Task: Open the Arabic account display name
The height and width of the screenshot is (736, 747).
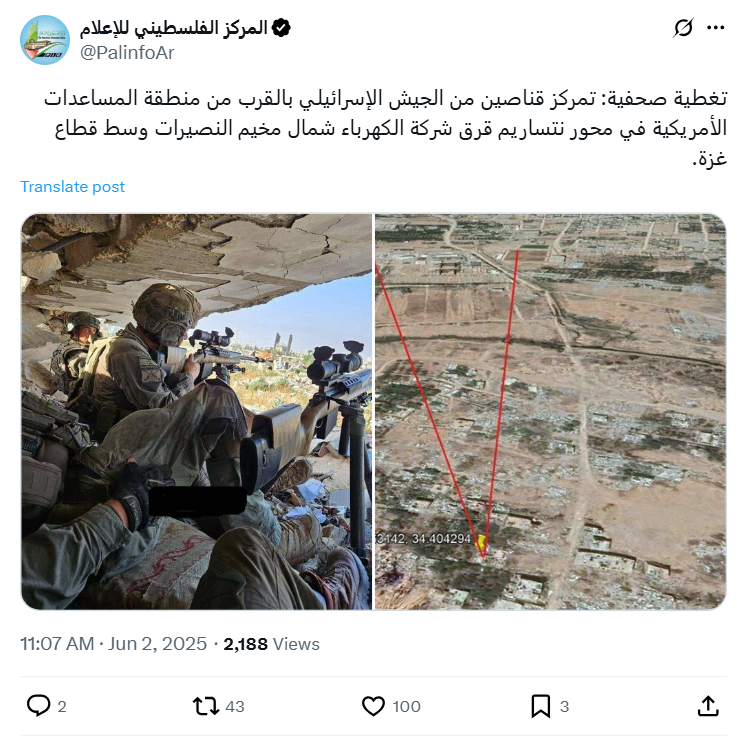Action: [x=173, y=28]
